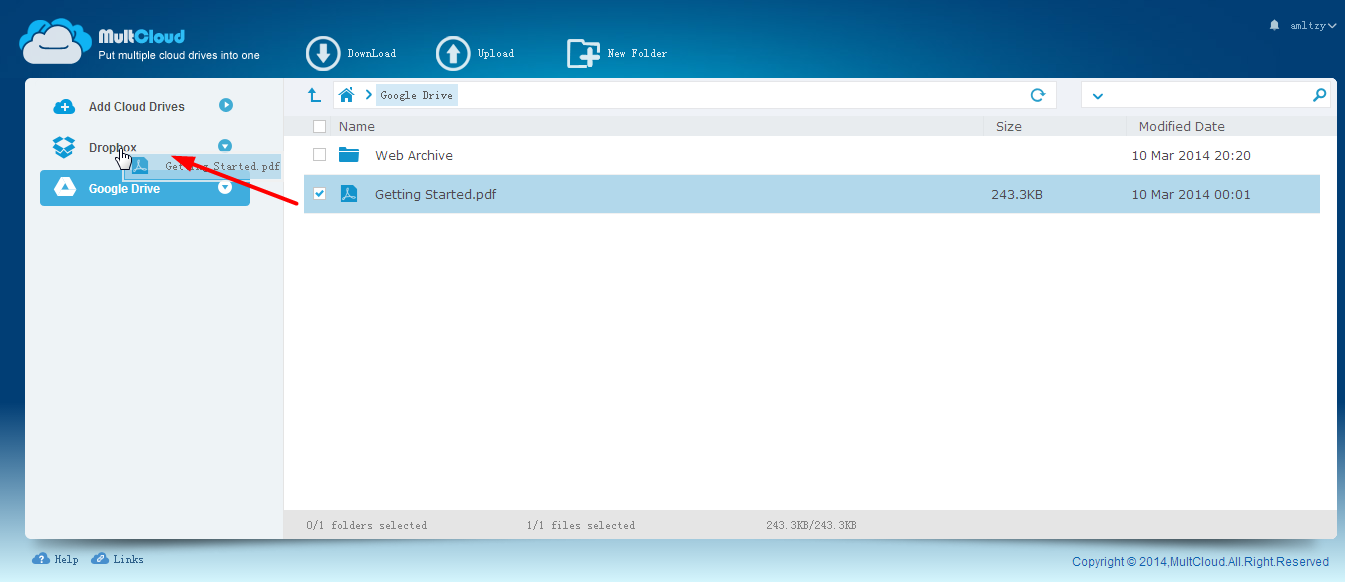1345x582 pixels.
Task: Sort files by Modified Date column
Action: click(x=1182, y=127)
